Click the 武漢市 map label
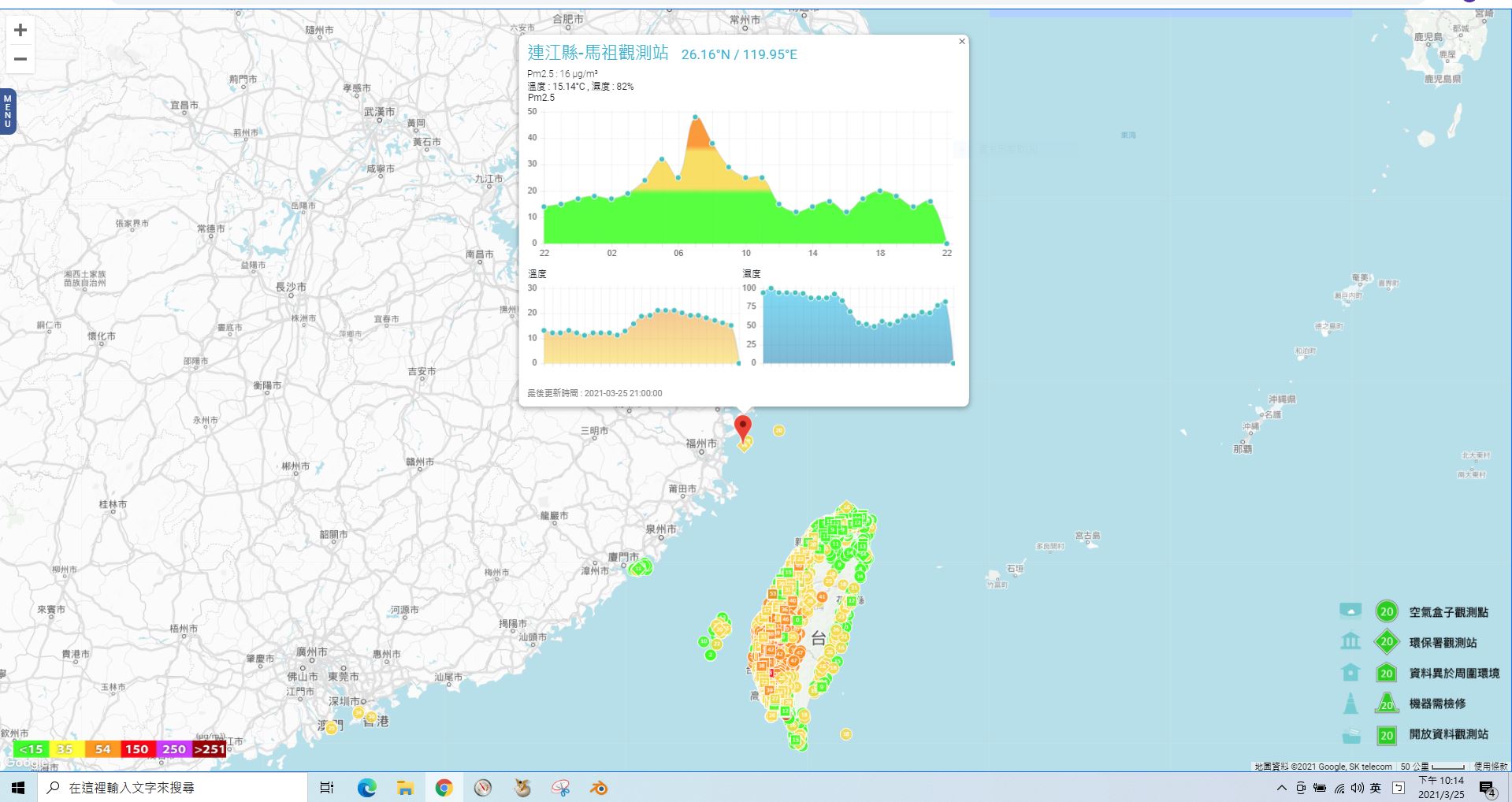The height and width of the screenshot is (802, 1512). point(379,112)
